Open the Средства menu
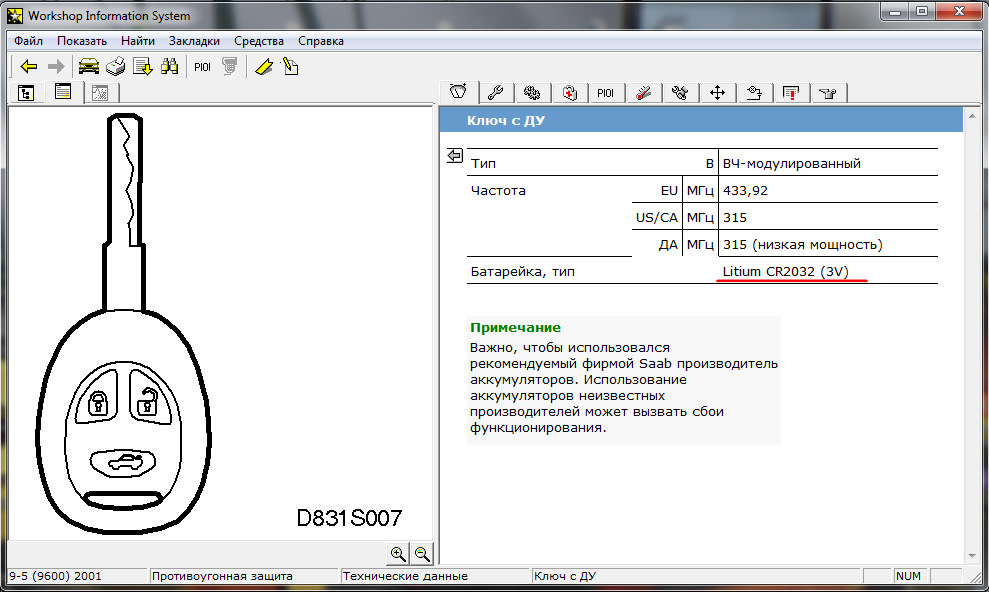 click(259, 41)
